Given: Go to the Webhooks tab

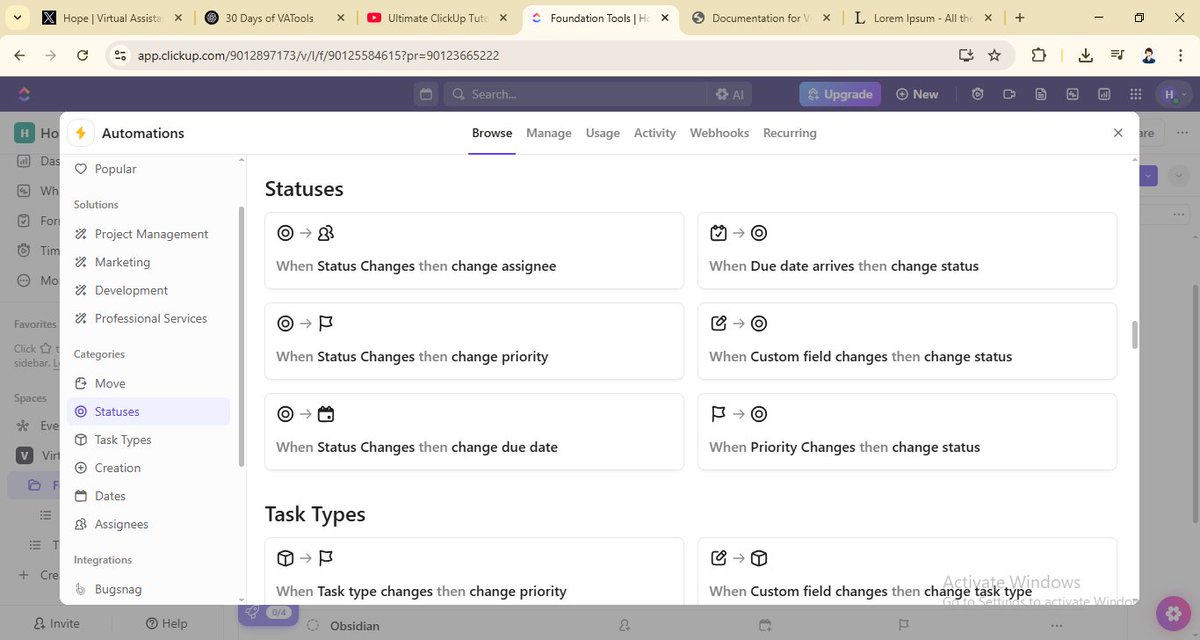Looking at the screenshot, I should click(x=719, y=133).
